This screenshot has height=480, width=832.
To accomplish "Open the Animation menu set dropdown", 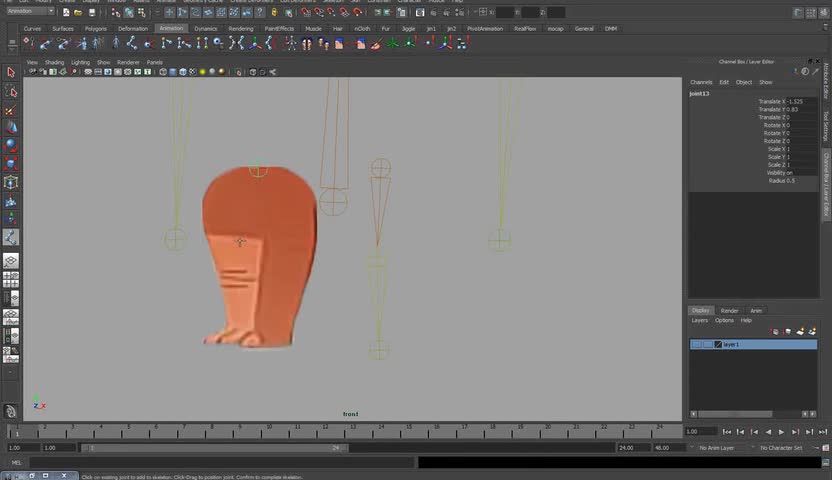I will (x=30, y=11).
